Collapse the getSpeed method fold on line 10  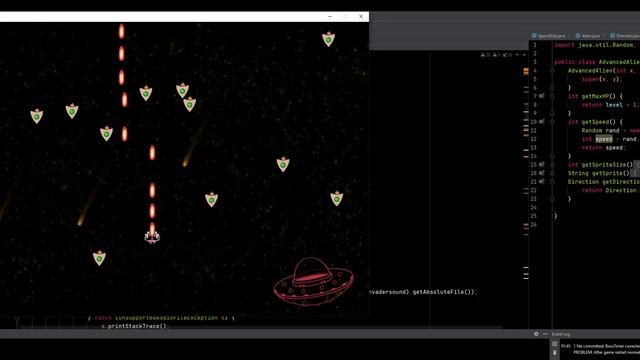pyautogui.click(x=552, y=122)
